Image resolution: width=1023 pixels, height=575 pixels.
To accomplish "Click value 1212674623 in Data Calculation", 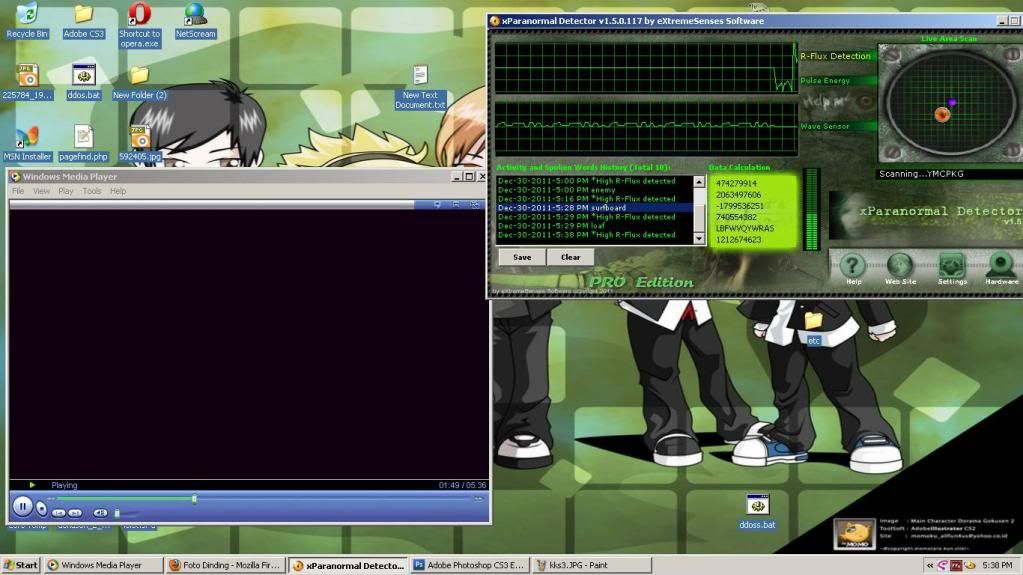I will (x=739, y=240).
